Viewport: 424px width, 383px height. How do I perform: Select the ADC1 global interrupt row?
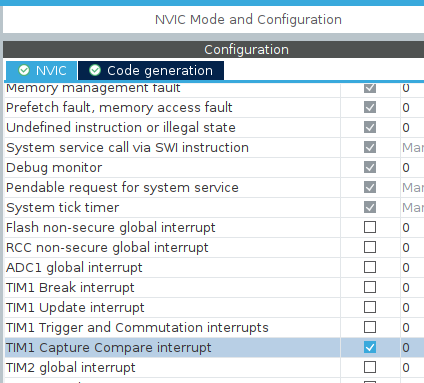[x=214, y=267]
